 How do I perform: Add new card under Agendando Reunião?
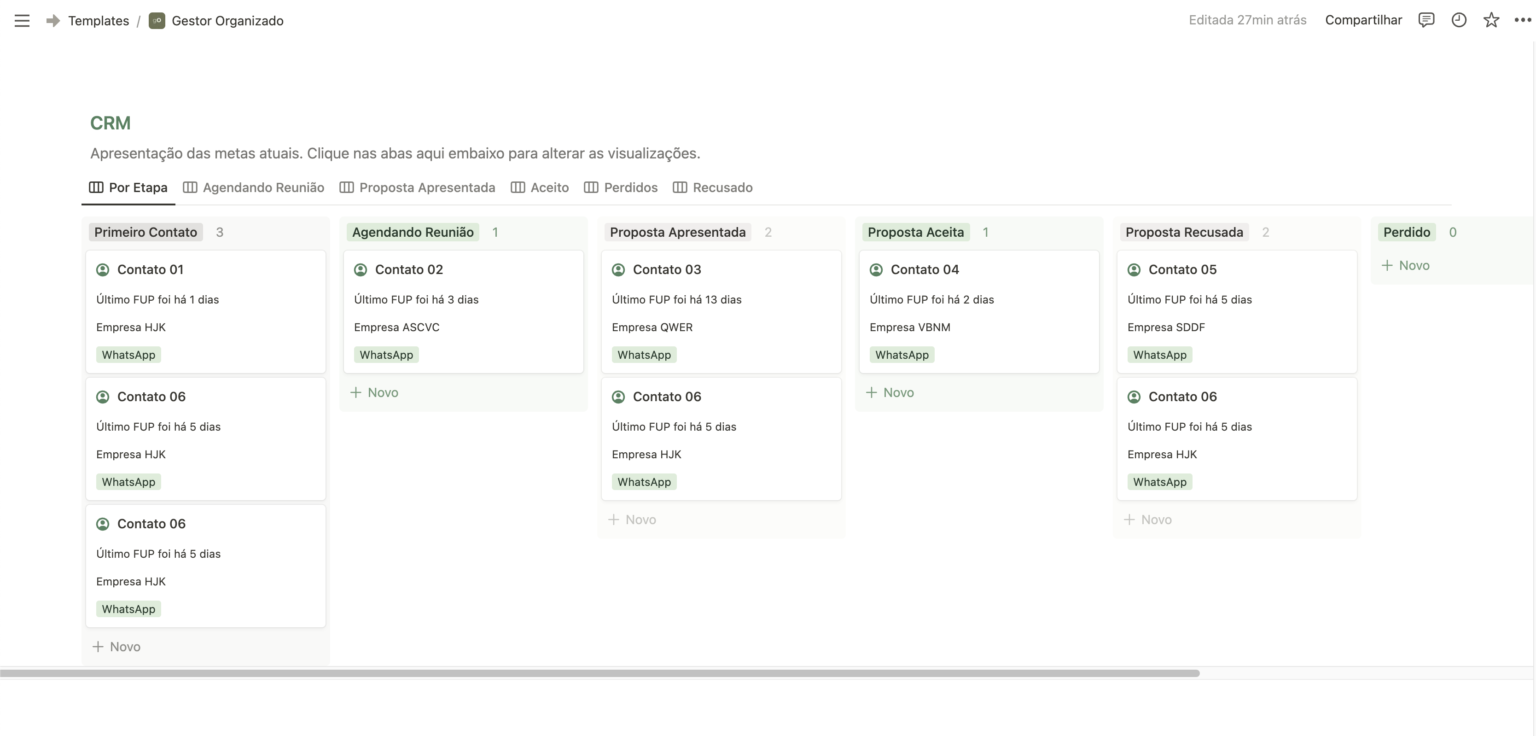click(374, 392)
